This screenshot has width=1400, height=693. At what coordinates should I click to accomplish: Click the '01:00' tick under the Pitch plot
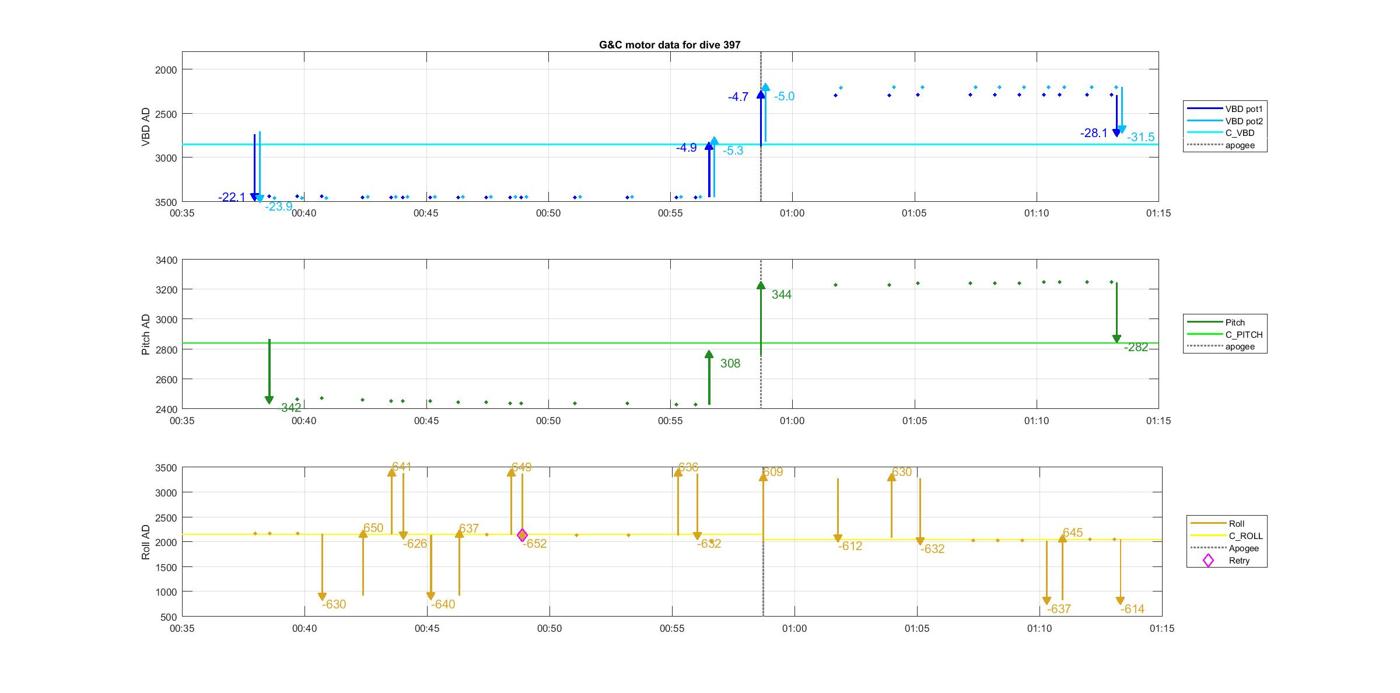(x=792, y=421)
